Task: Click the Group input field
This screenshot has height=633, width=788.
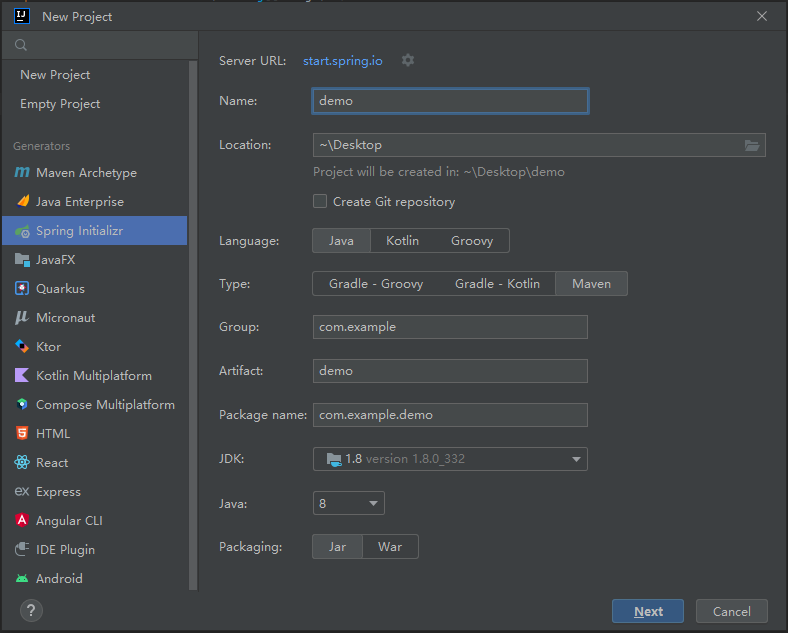Action: click(450, 327)
